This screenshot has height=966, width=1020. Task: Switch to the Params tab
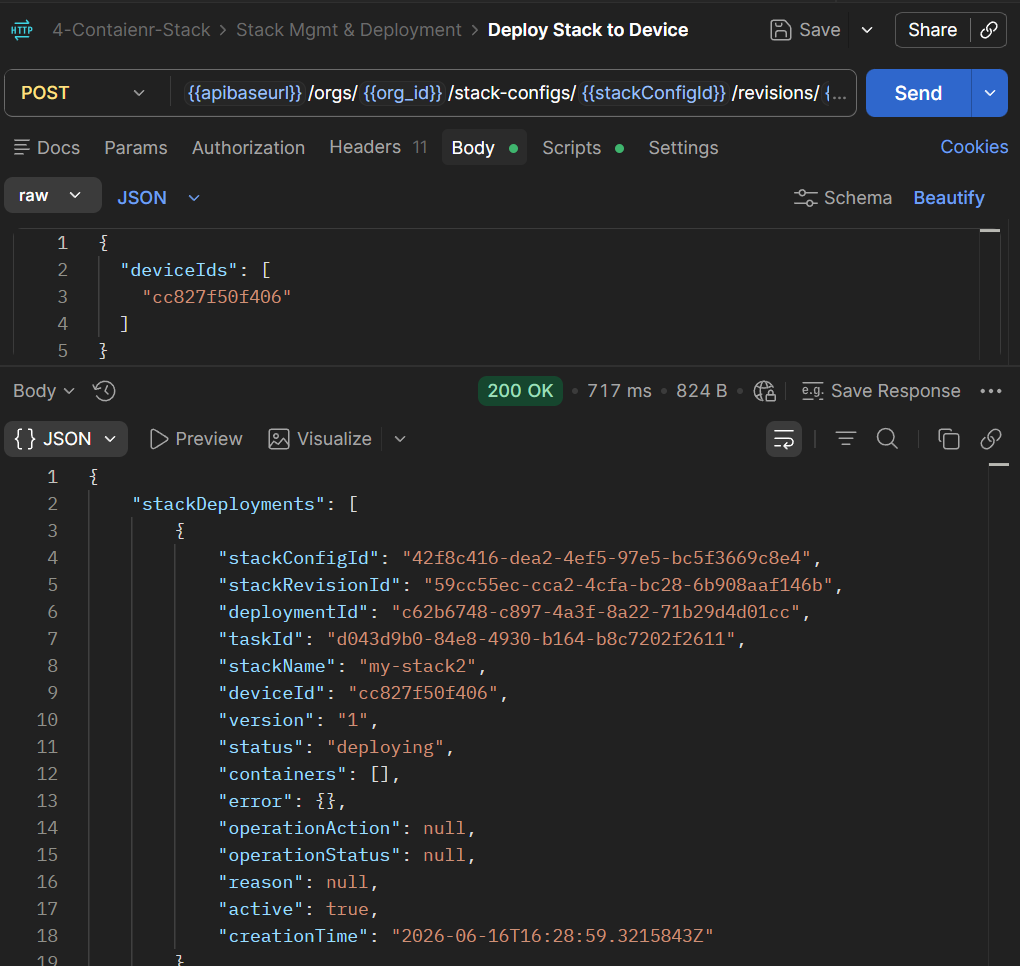(x=136, y=148)
